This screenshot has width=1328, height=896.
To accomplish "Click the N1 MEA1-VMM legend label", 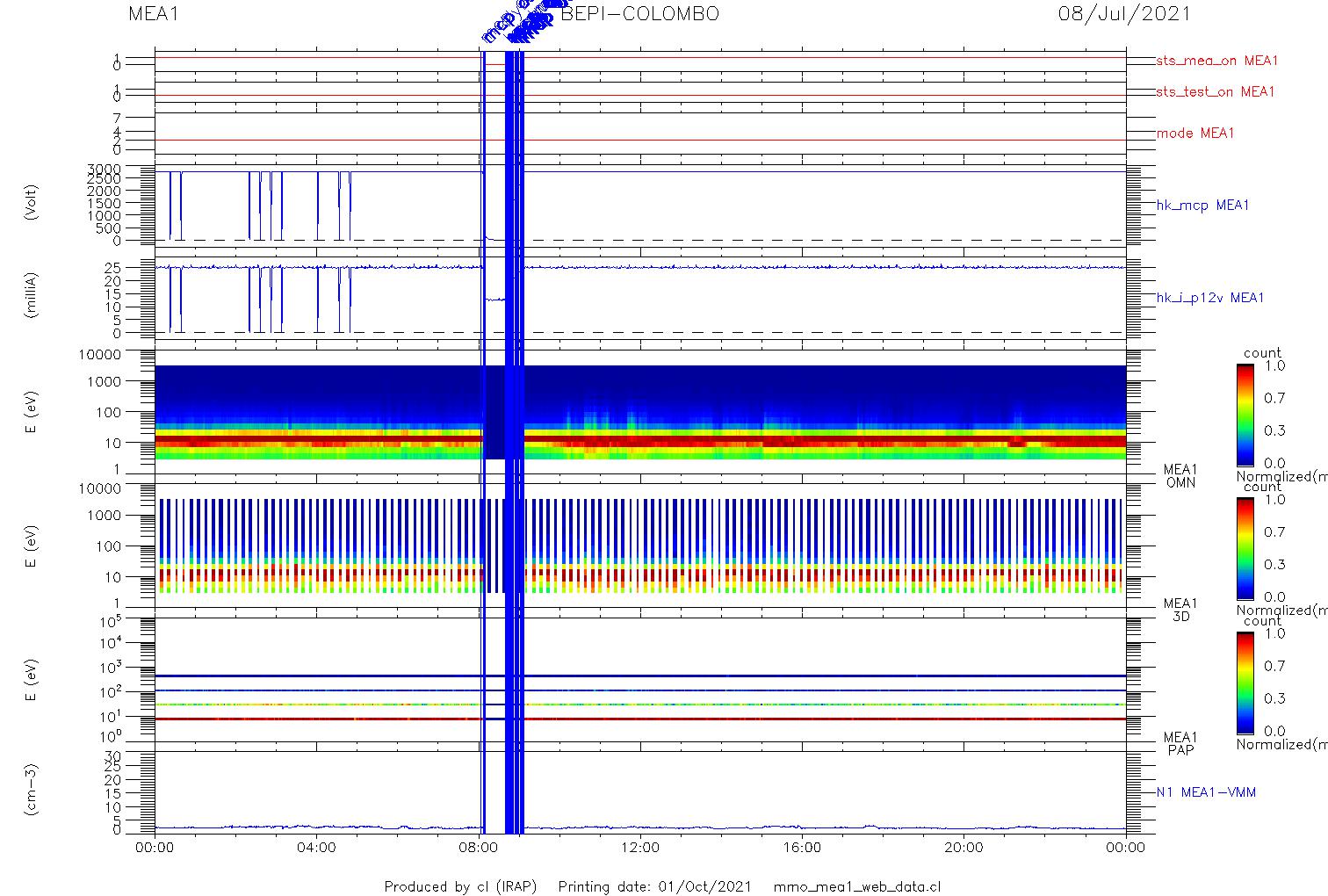I will tap(1206, 792).
